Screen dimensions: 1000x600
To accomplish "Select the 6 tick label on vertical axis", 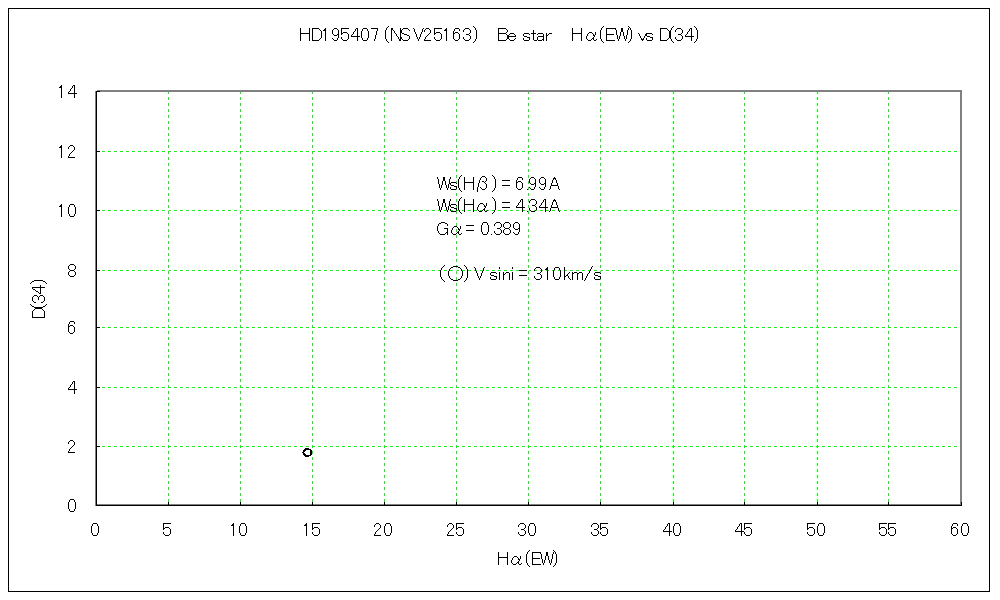I will tap(72, 328).
